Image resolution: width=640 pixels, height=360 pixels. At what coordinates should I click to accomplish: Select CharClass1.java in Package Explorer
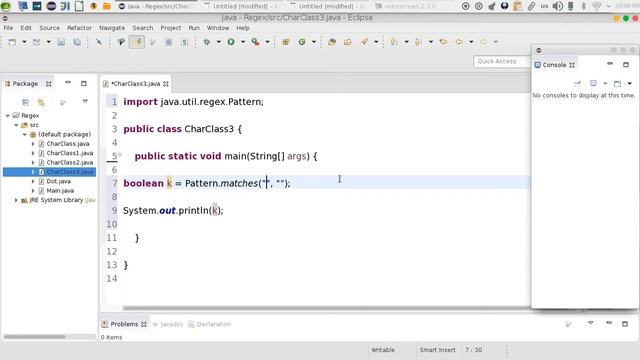70,153
